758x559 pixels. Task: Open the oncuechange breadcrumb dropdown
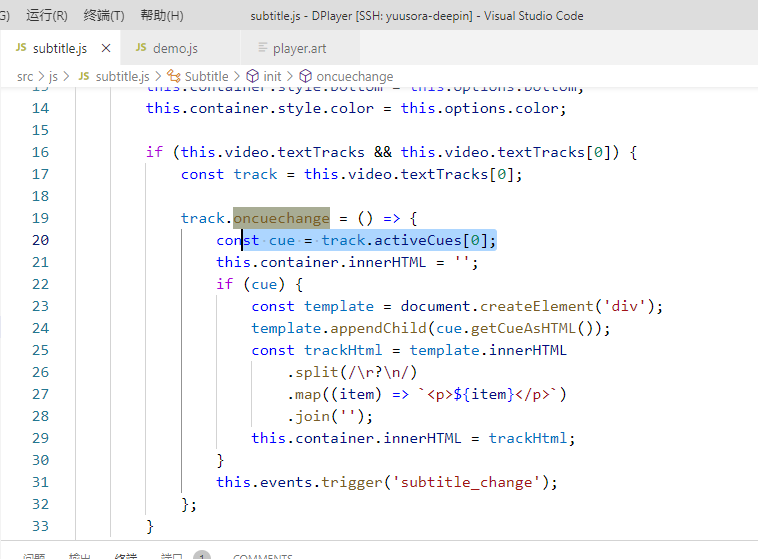(x=355, y=76)
